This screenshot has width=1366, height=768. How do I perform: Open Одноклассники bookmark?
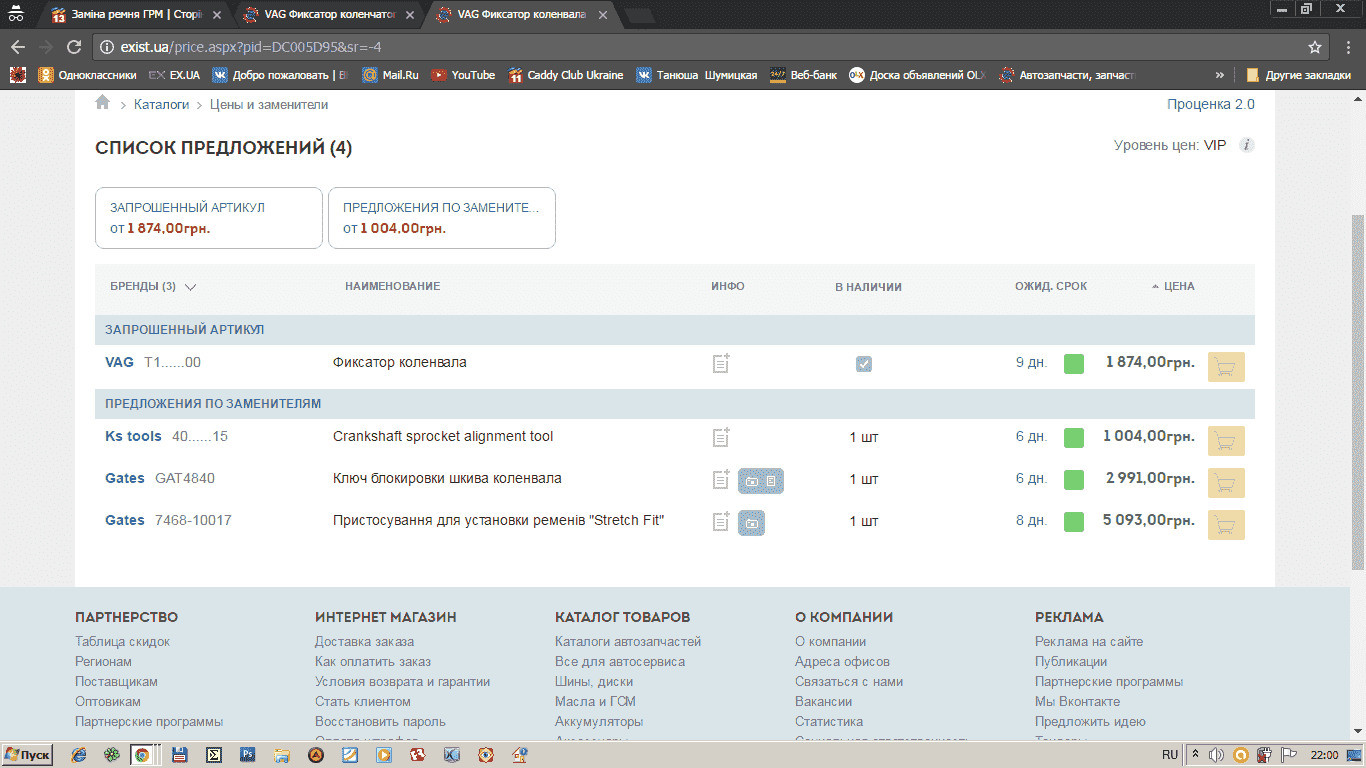coord(87,75)
